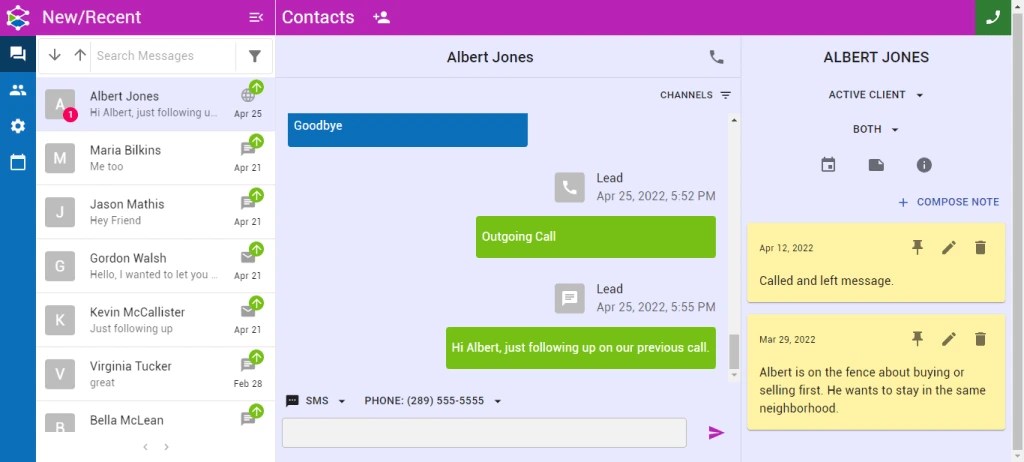The image size is (1024, 462).
Task: Click COMPOSE NOTE link
Action: 949,202
